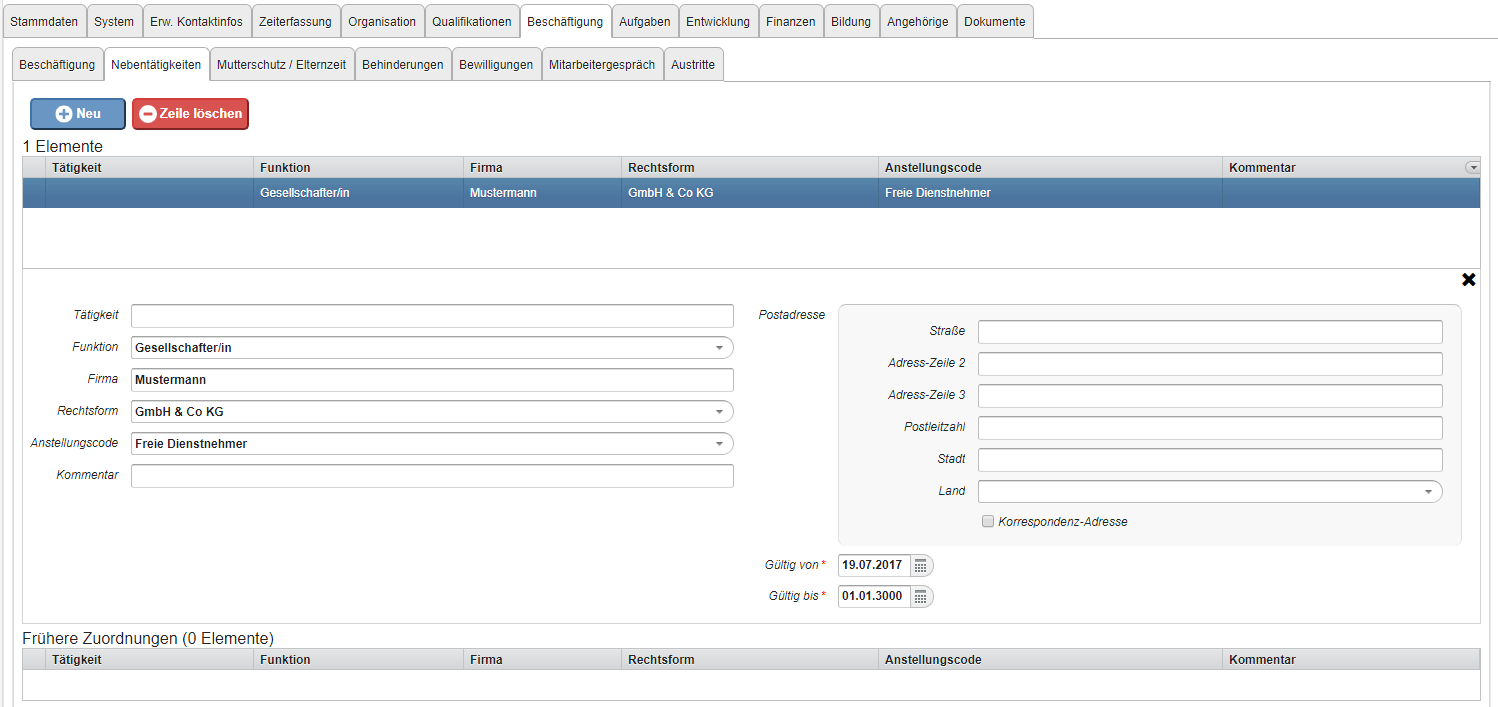This screenshot has height=707, width=1498.
Task: Click the Postleitzahl text field
Action: 1210,428
